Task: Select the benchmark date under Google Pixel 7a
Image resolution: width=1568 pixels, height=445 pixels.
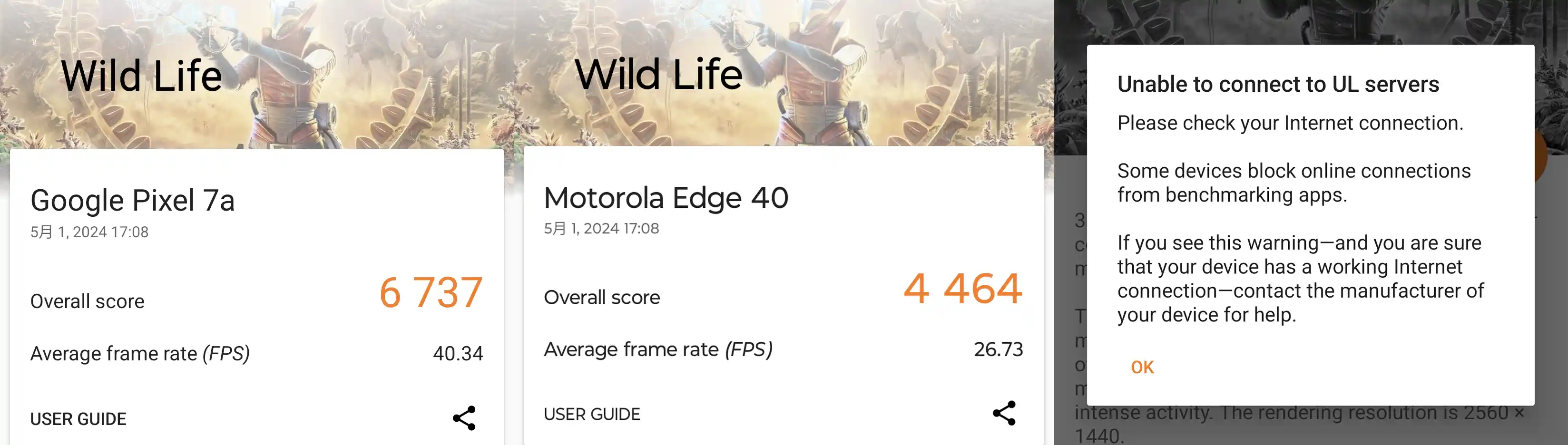Action: coord(89,232)
